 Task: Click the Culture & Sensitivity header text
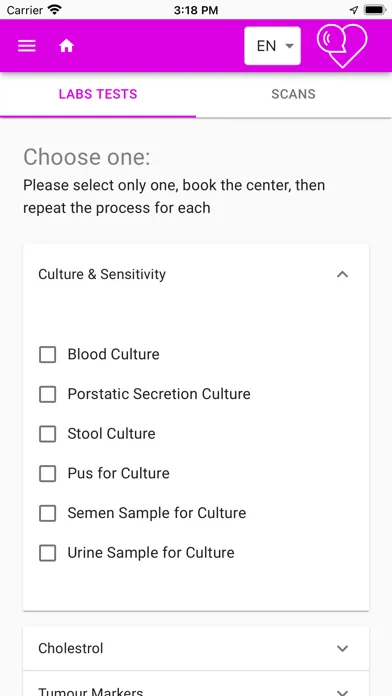pyautogui.click(x=102, y=274)
